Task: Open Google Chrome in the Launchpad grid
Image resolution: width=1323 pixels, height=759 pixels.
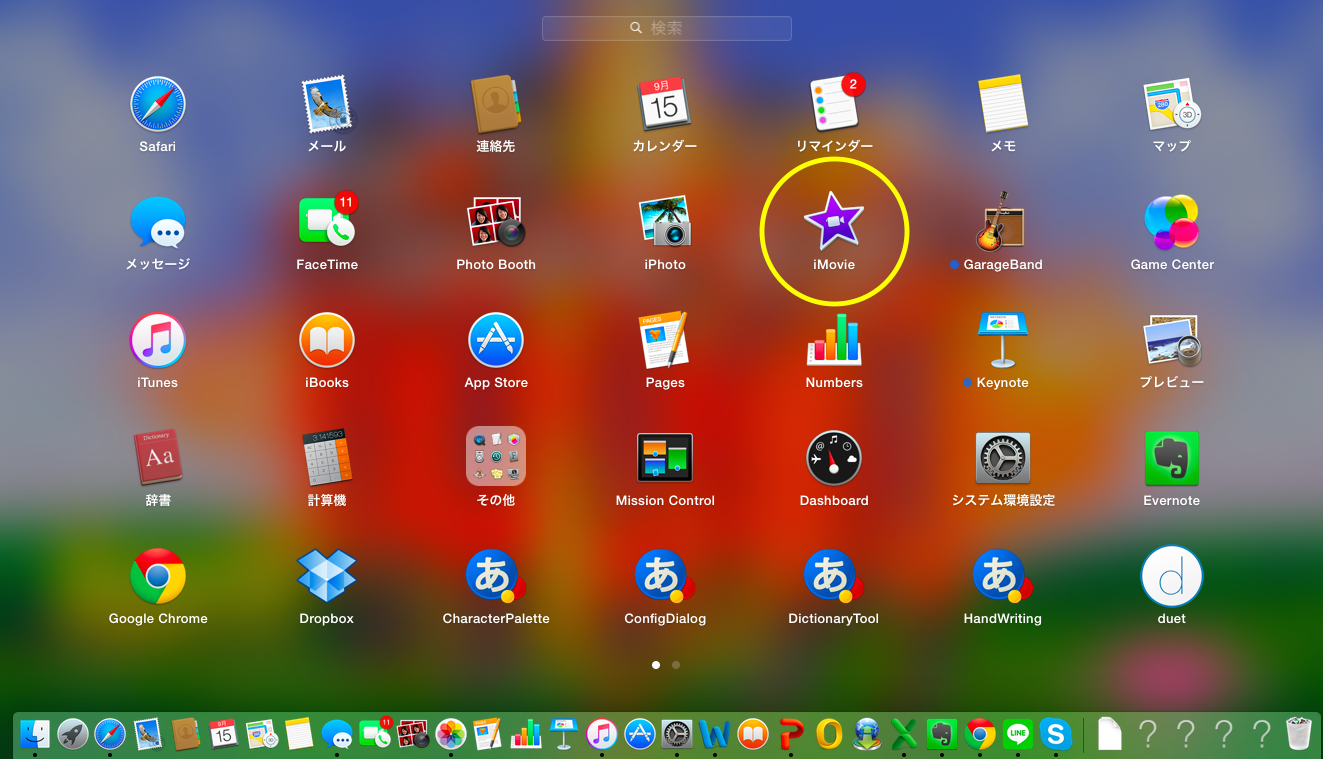Action: click(158, 576)
